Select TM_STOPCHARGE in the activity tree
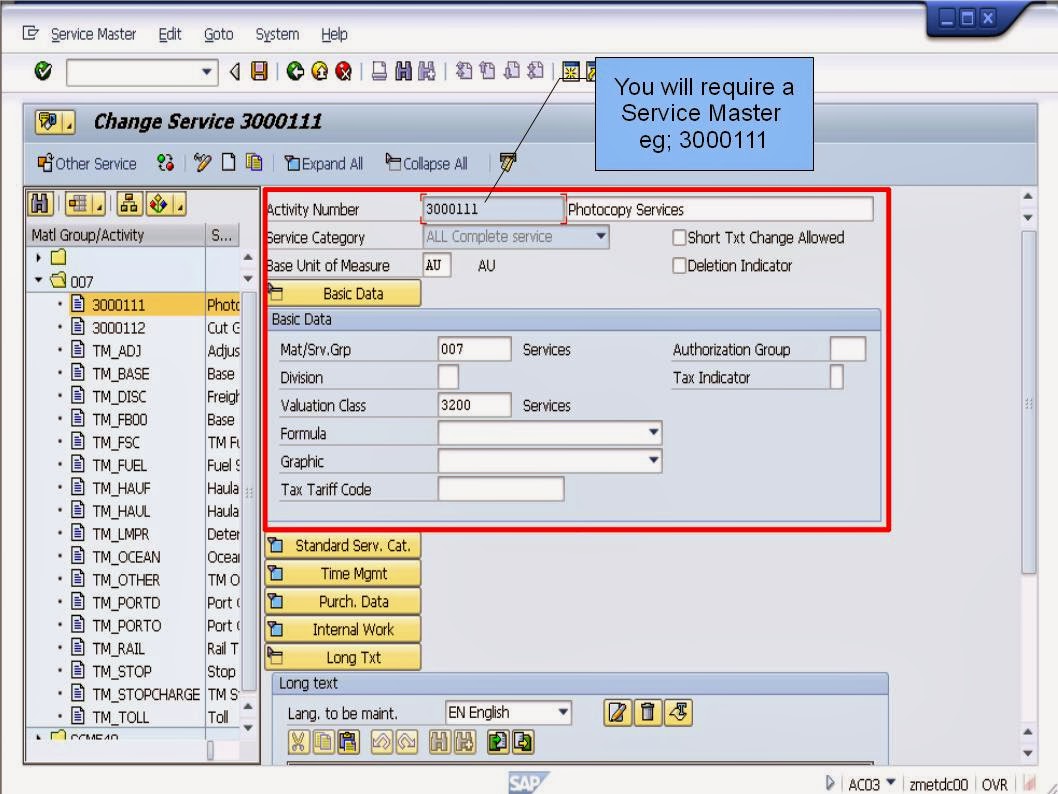This screenshot has width=1058, height=794. [146, 694]
